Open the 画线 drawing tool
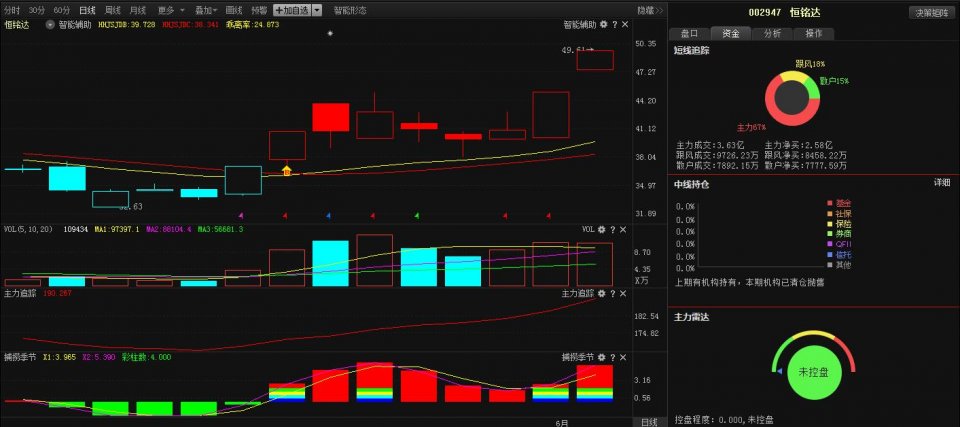The image size is (960, 427). pyautogui.click(x=234, y=10)
